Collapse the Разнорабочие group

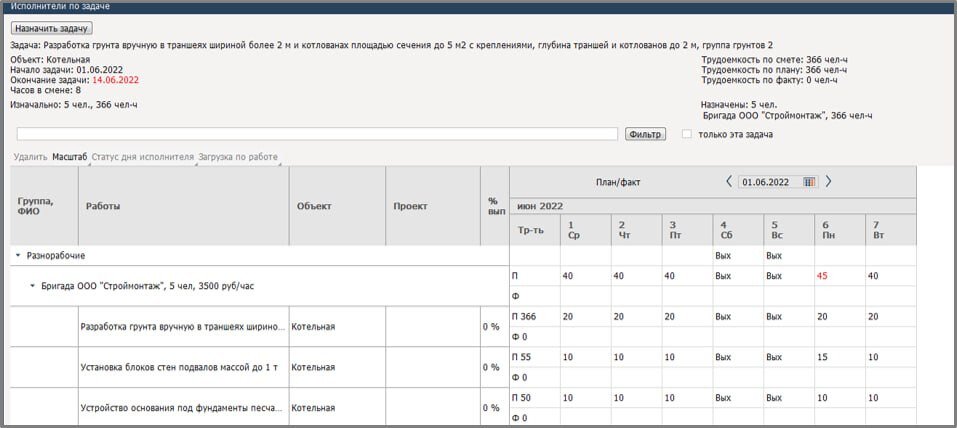[17, 256]
